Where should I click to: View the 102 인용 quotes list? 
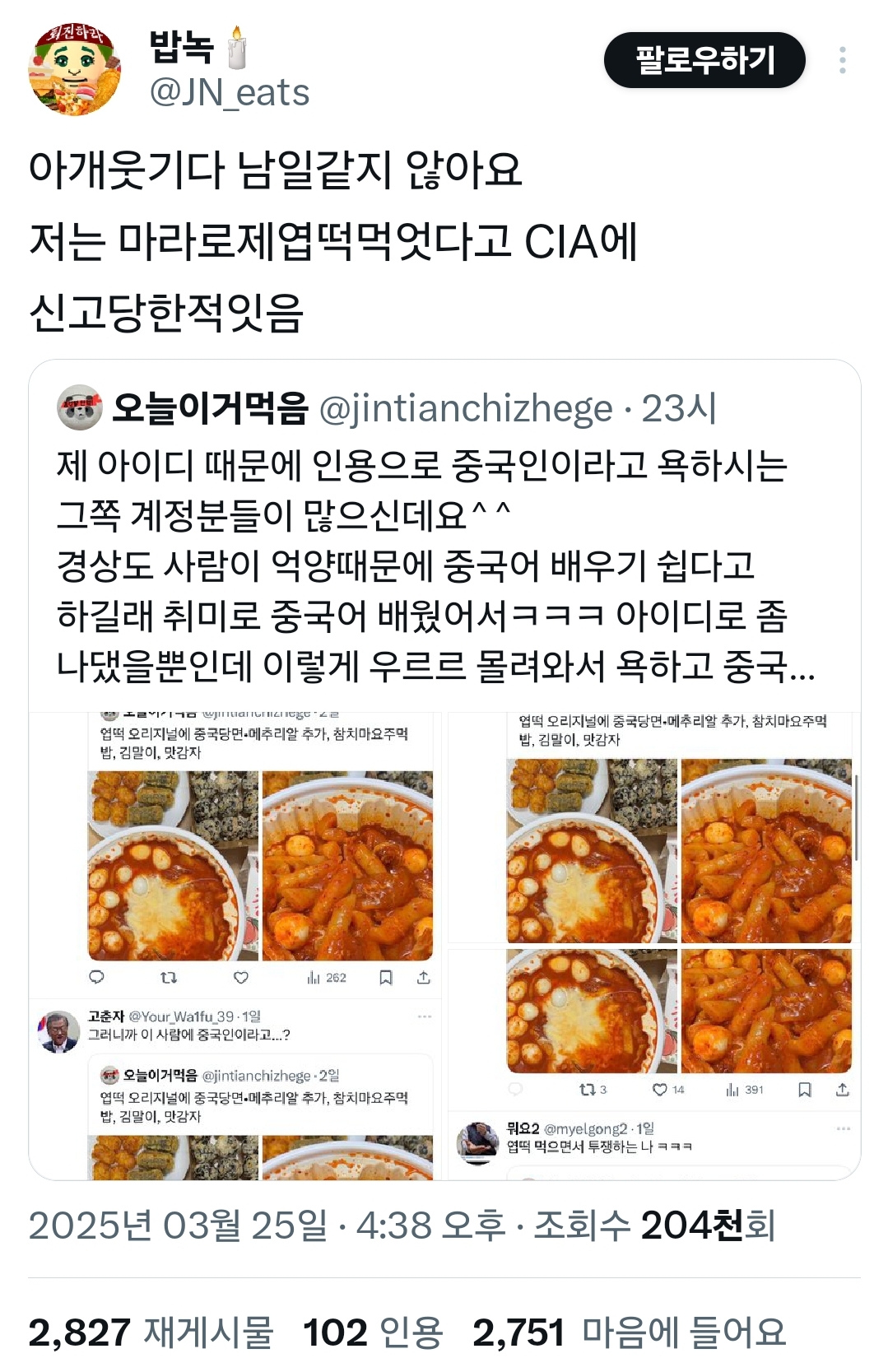pos(373,1332)
